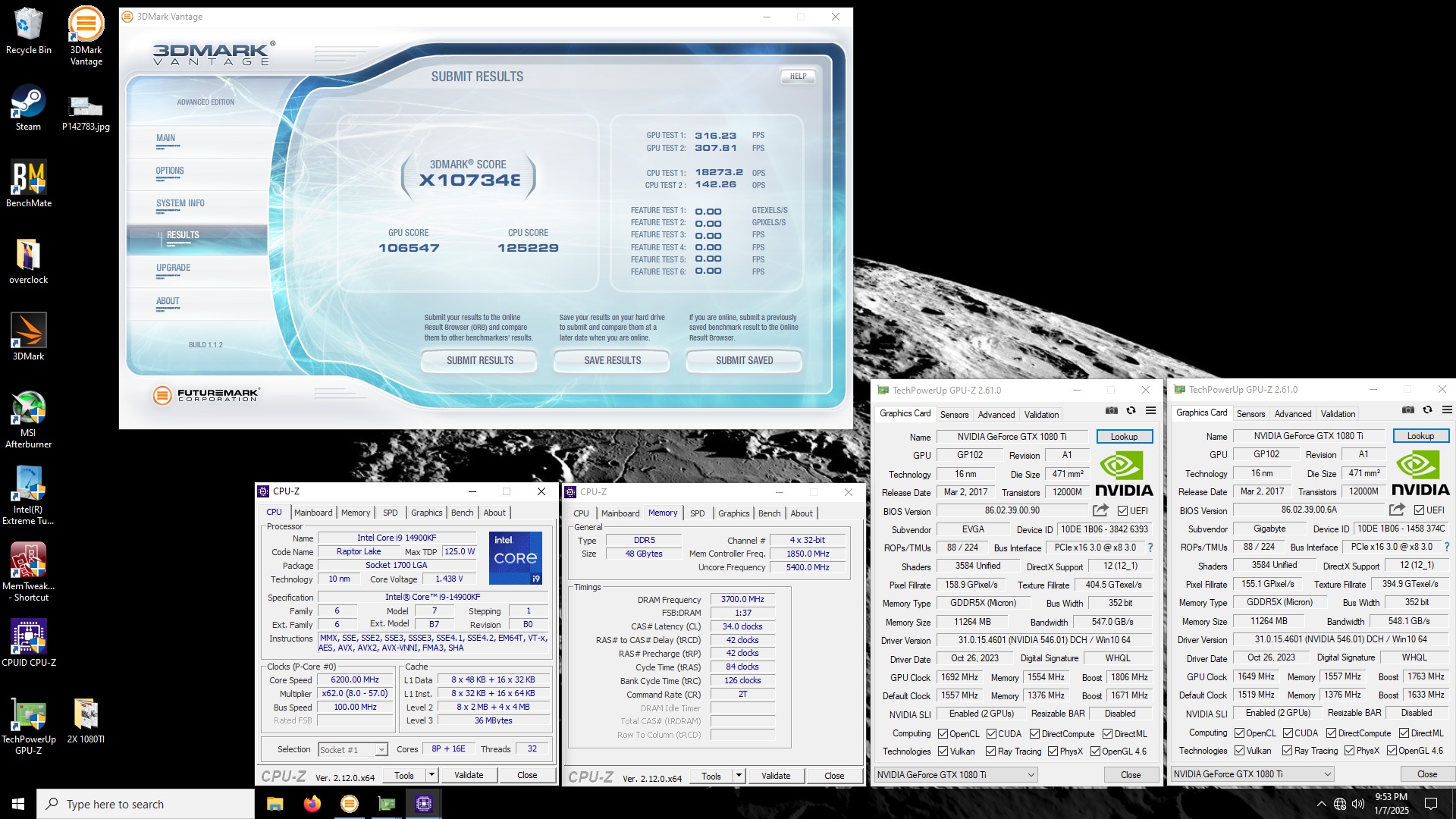Click screenshot camera icon in left GPU-Z

point(1112,410)
